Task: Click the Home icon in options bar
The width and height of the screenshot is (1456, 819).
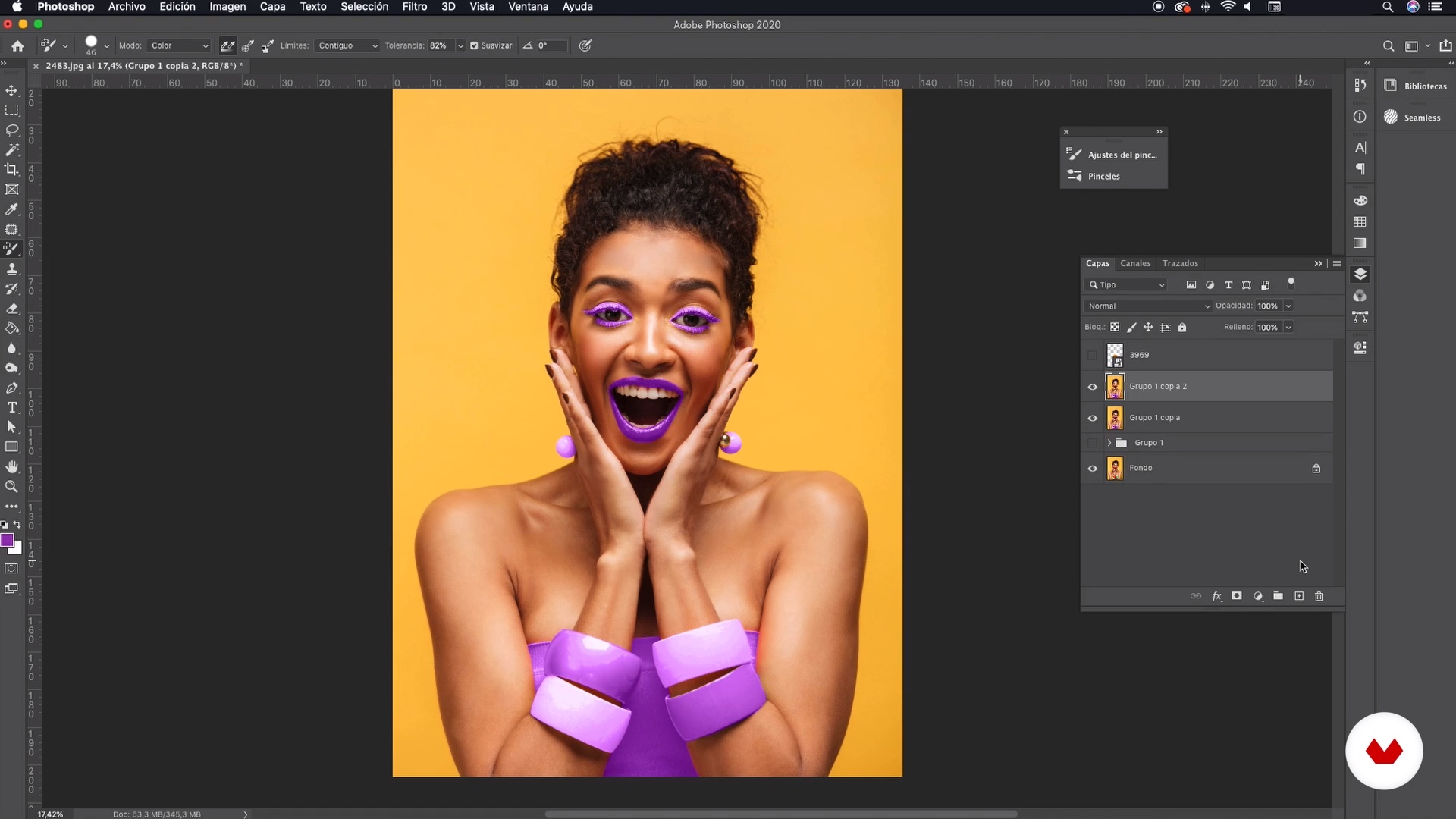Action: coord(17,45)
